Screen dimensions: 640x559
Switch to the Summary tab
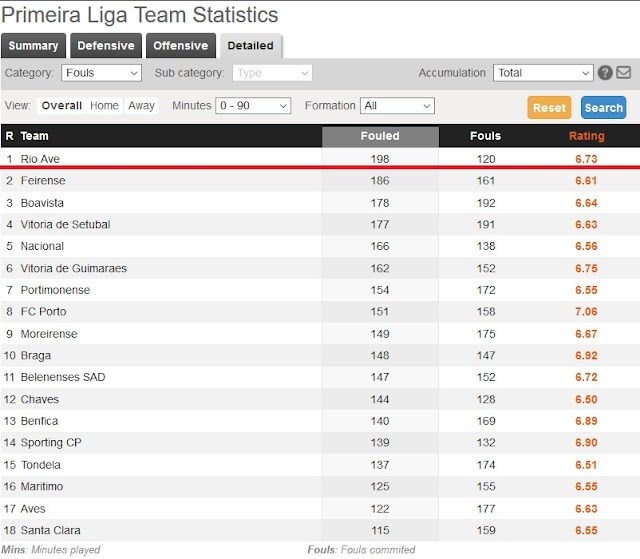pos(33,46)
